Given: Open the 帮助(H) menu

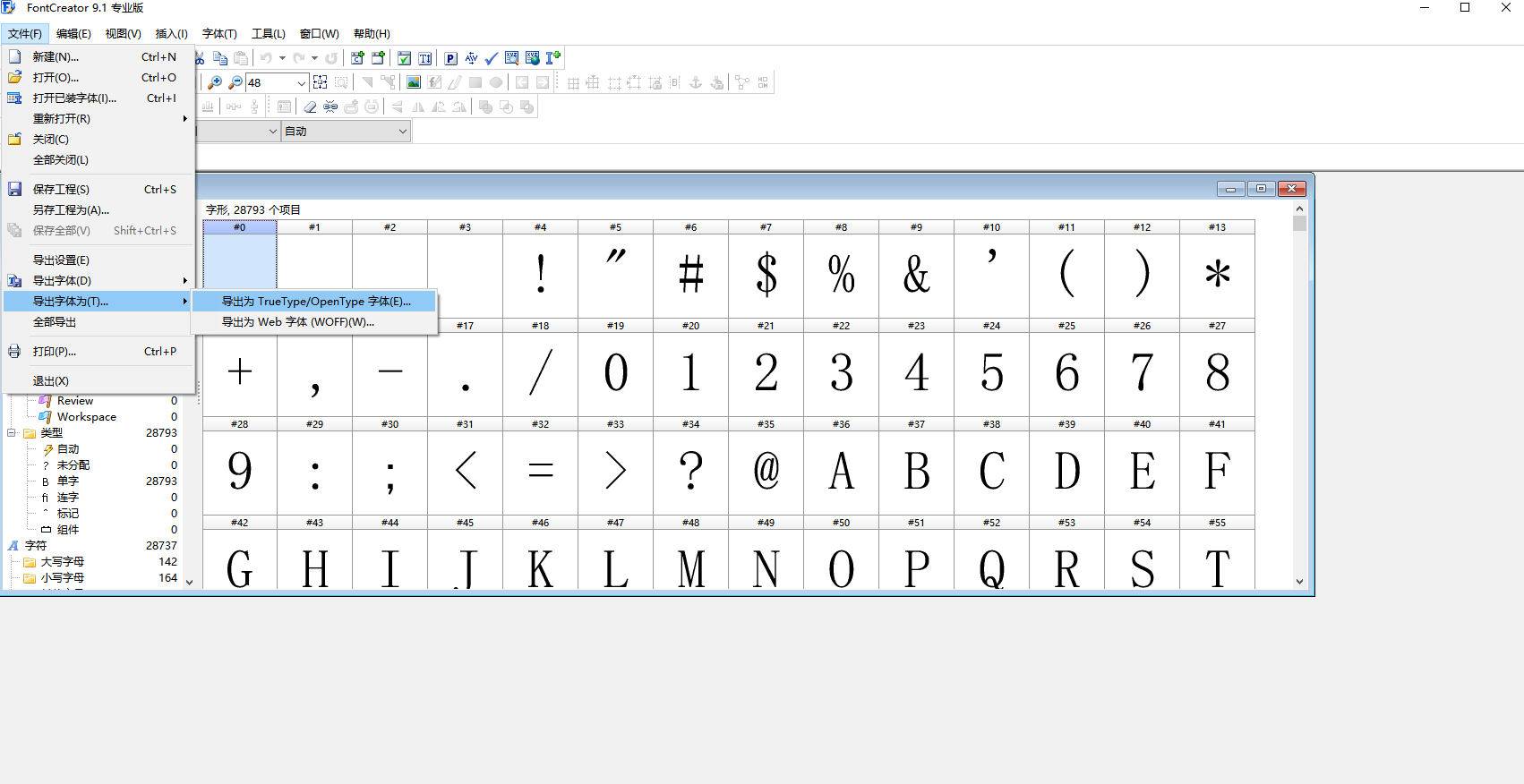Looking at the screenshot, I should click(x=372, y=34).
